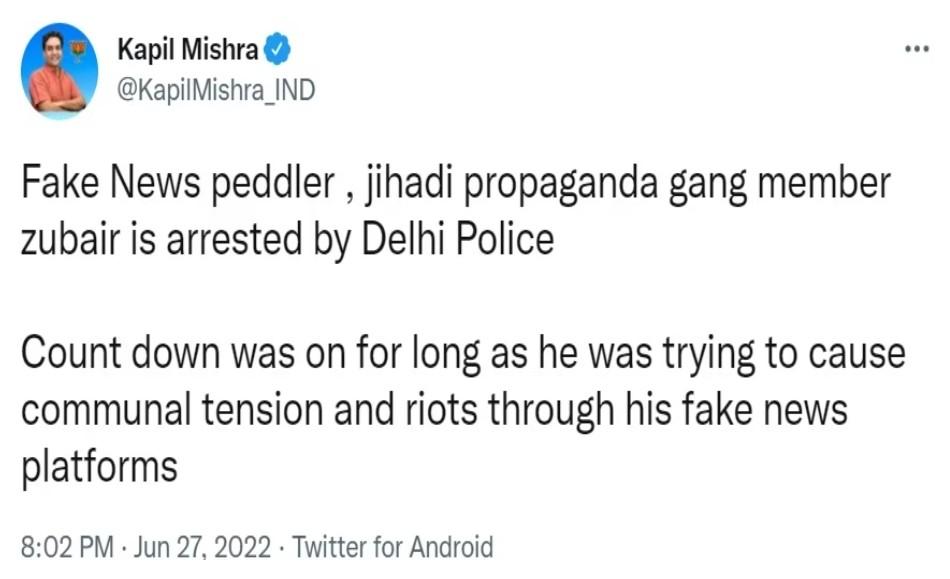Click the word platforms at tweet end
950x579 pixels.
point(99,466)
